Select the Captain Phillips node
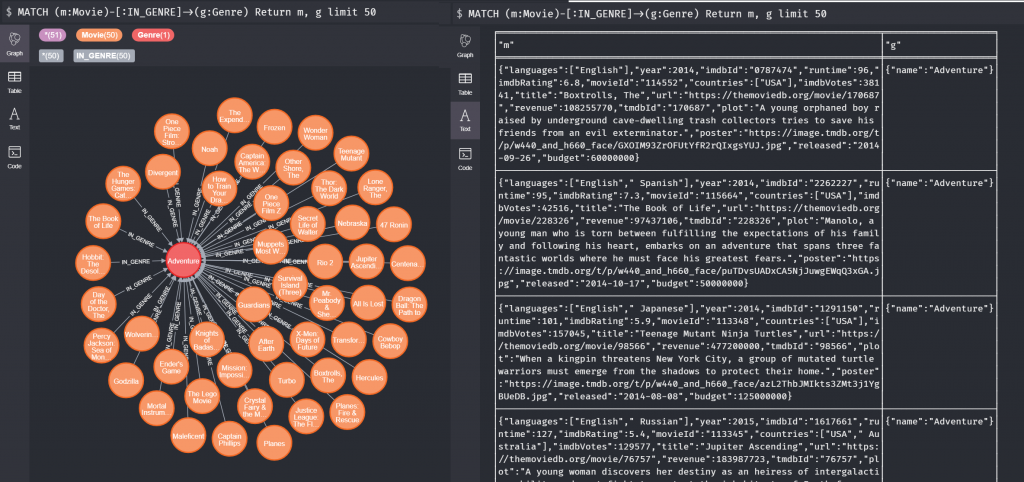The height and width of the screenshot is (482, 1024). point(229,439)
